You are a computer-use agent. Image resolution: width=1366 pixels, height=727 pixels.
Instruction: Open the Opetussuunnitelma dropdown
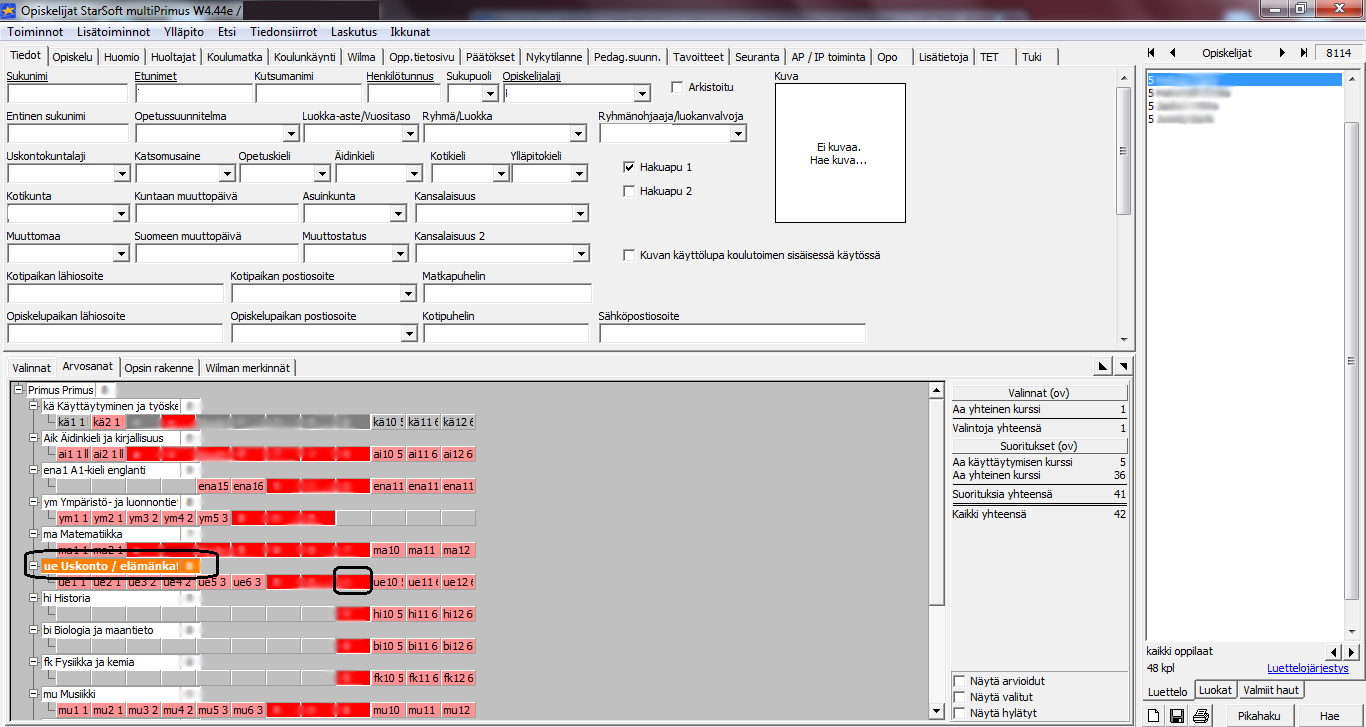point(290,134)
